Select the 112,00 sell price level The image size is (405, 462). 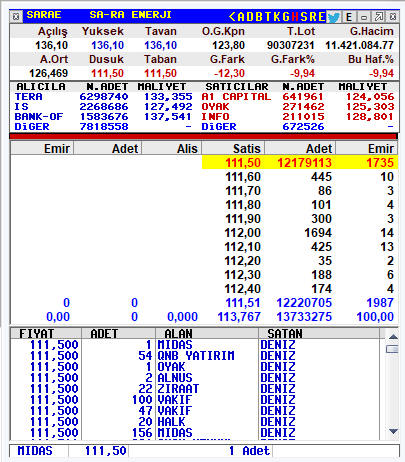pyautogui.click(x=243, y=233)
